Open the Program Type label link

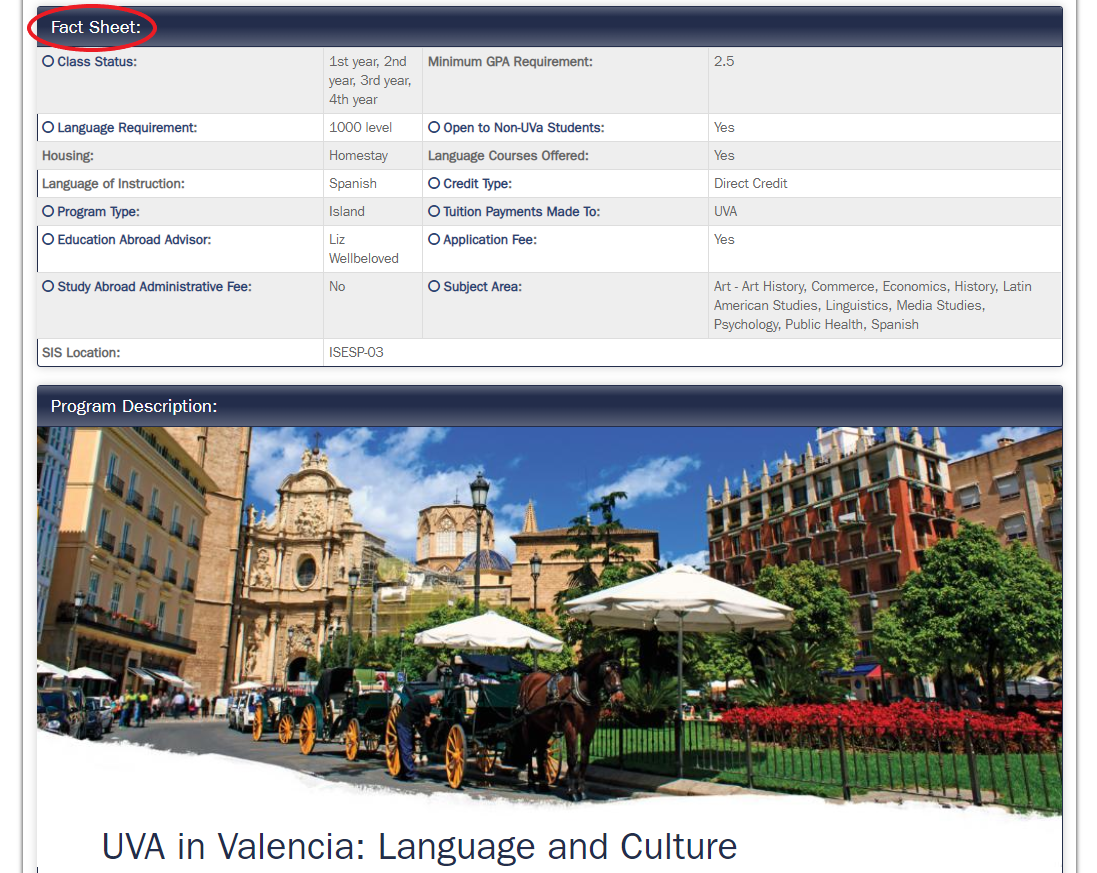pyautogui.click(x=99, y=211)
